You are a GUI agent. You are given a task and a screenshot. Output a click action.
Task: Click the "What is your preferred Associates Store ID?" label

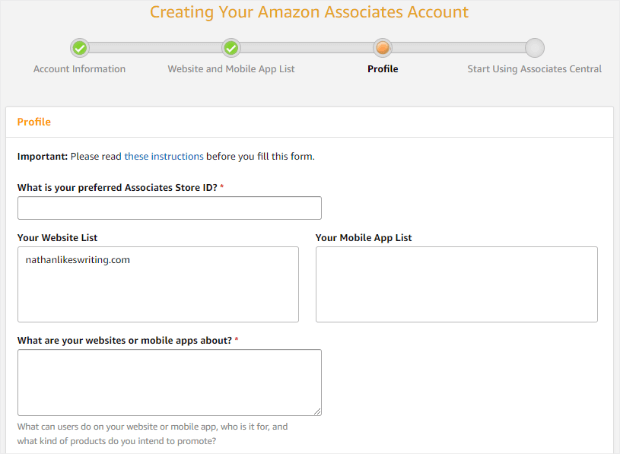click(117, 187)
